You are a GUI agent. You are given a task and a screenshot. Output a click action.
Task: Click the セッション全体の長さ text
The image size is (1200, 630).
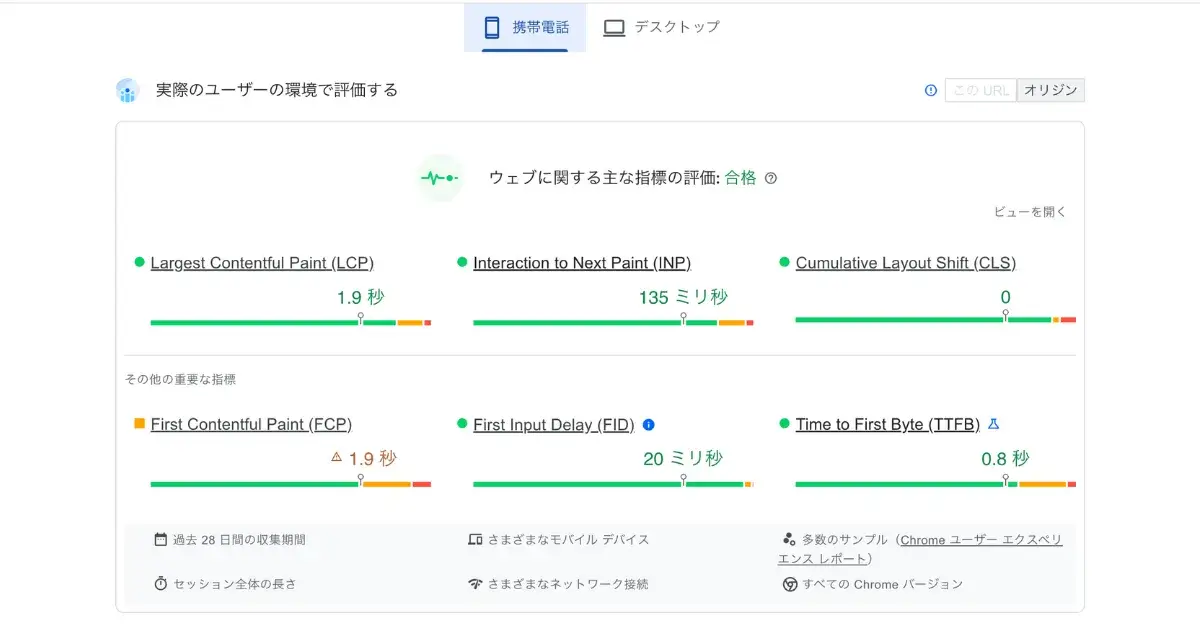coord(235,584)
